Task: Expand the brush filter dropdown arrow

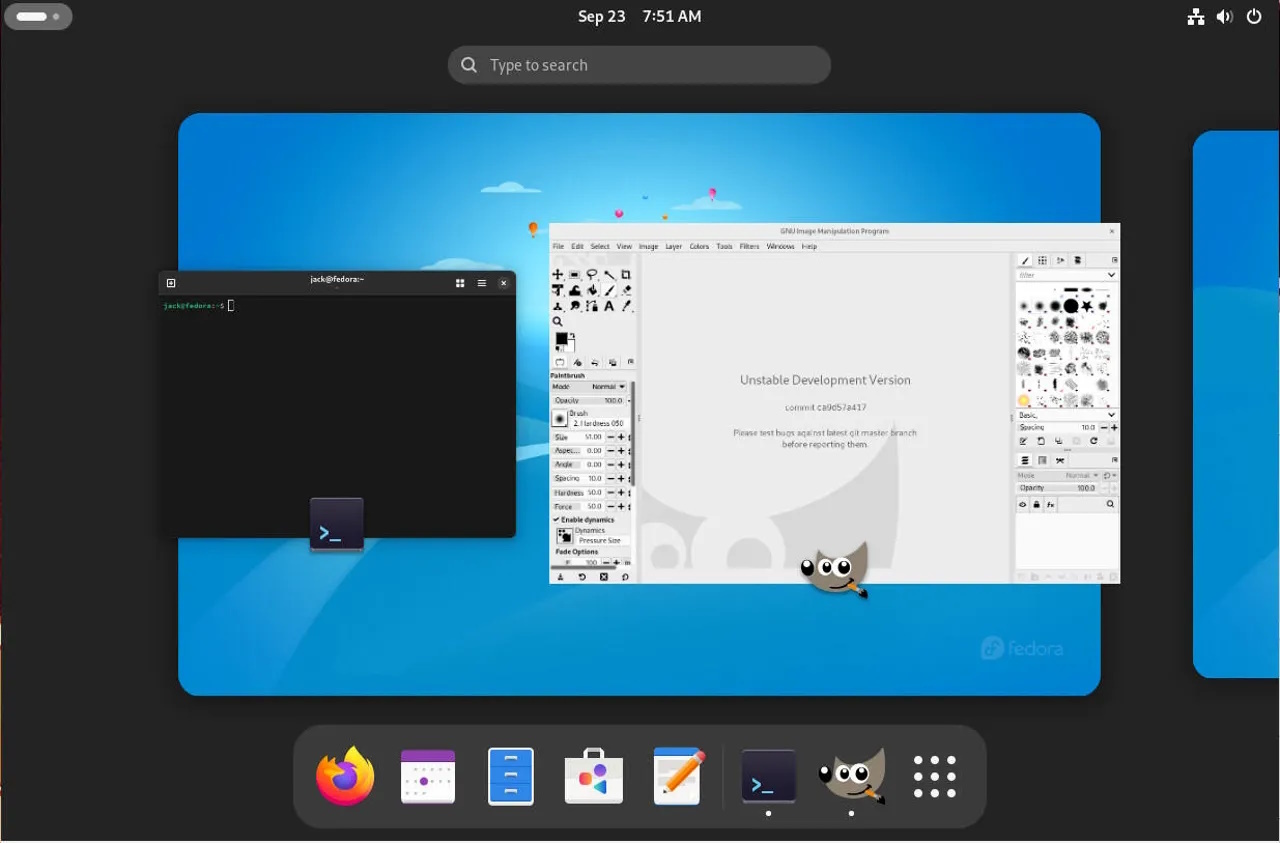Action: pos(1111,275)
